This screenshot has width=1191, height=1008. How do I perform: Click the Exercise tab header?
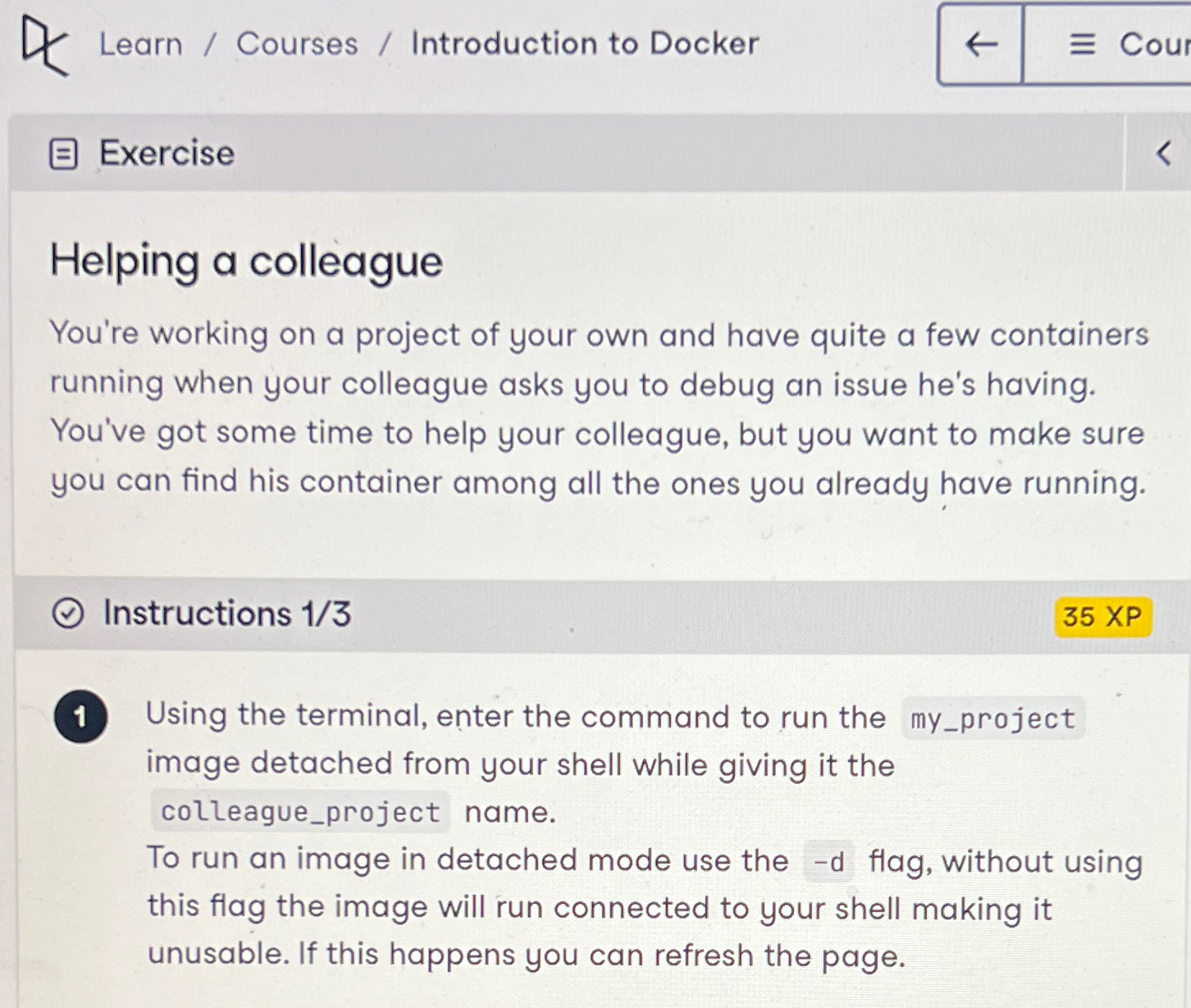pyautogui.click(x=166, y=154)
